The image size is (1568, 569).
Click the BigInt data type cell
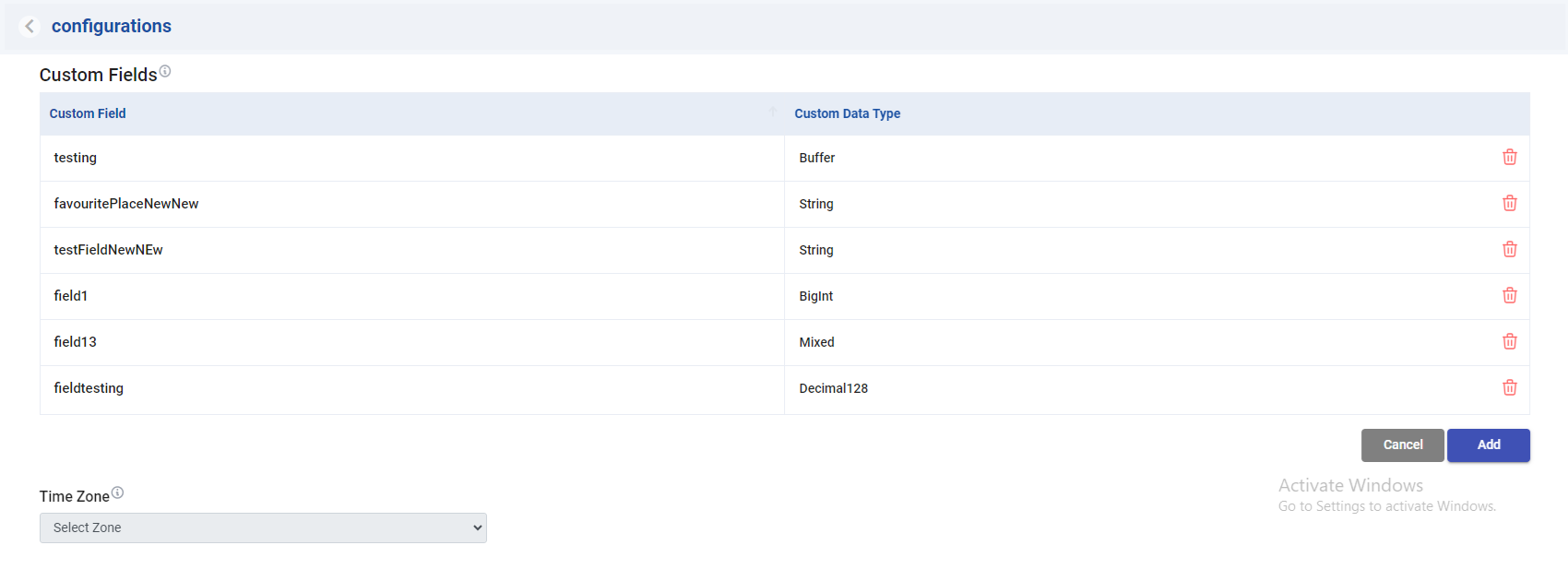pyautogui.click(x=815, y=296)
